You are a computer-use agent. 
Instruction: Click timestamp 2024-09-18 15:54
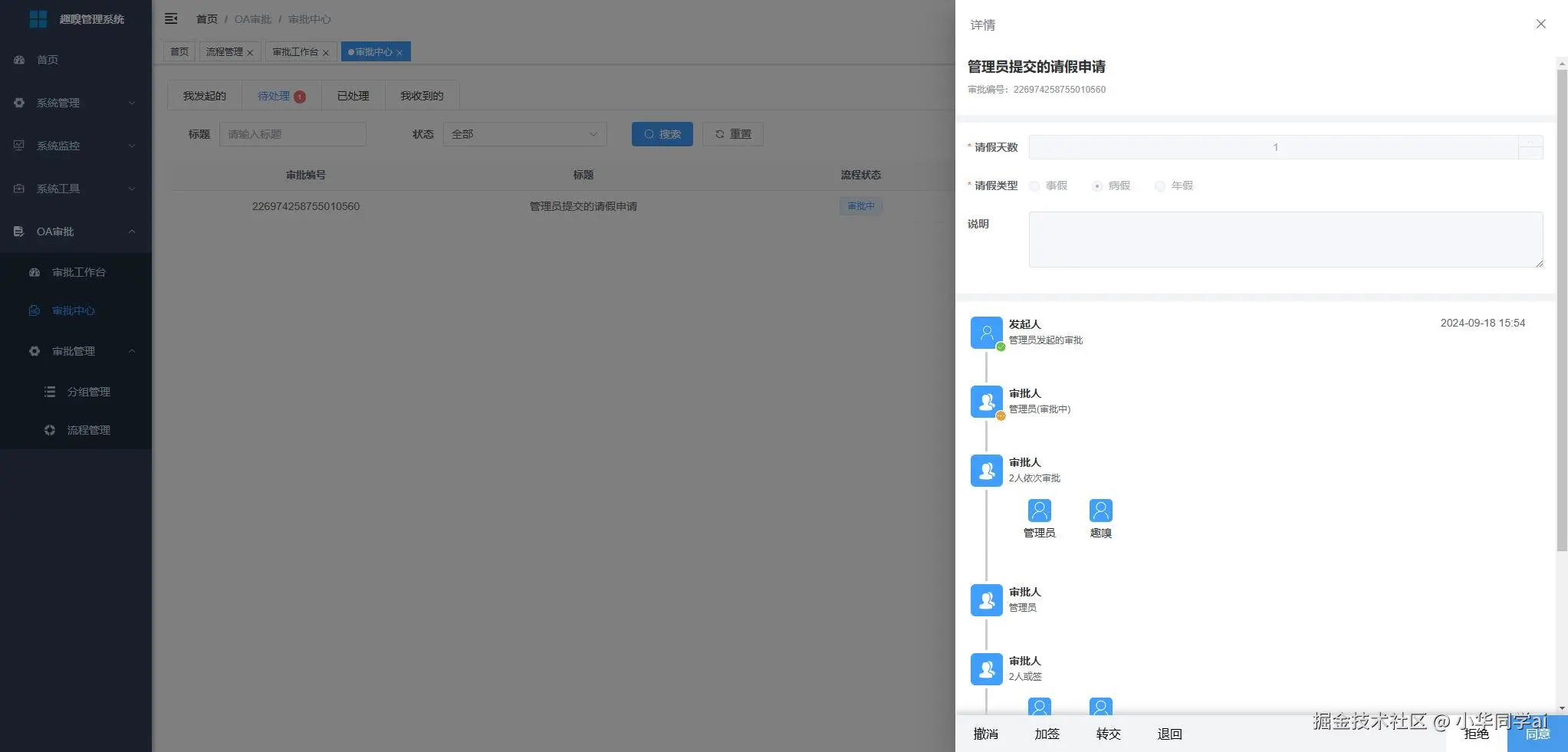tap(1483, 323)
